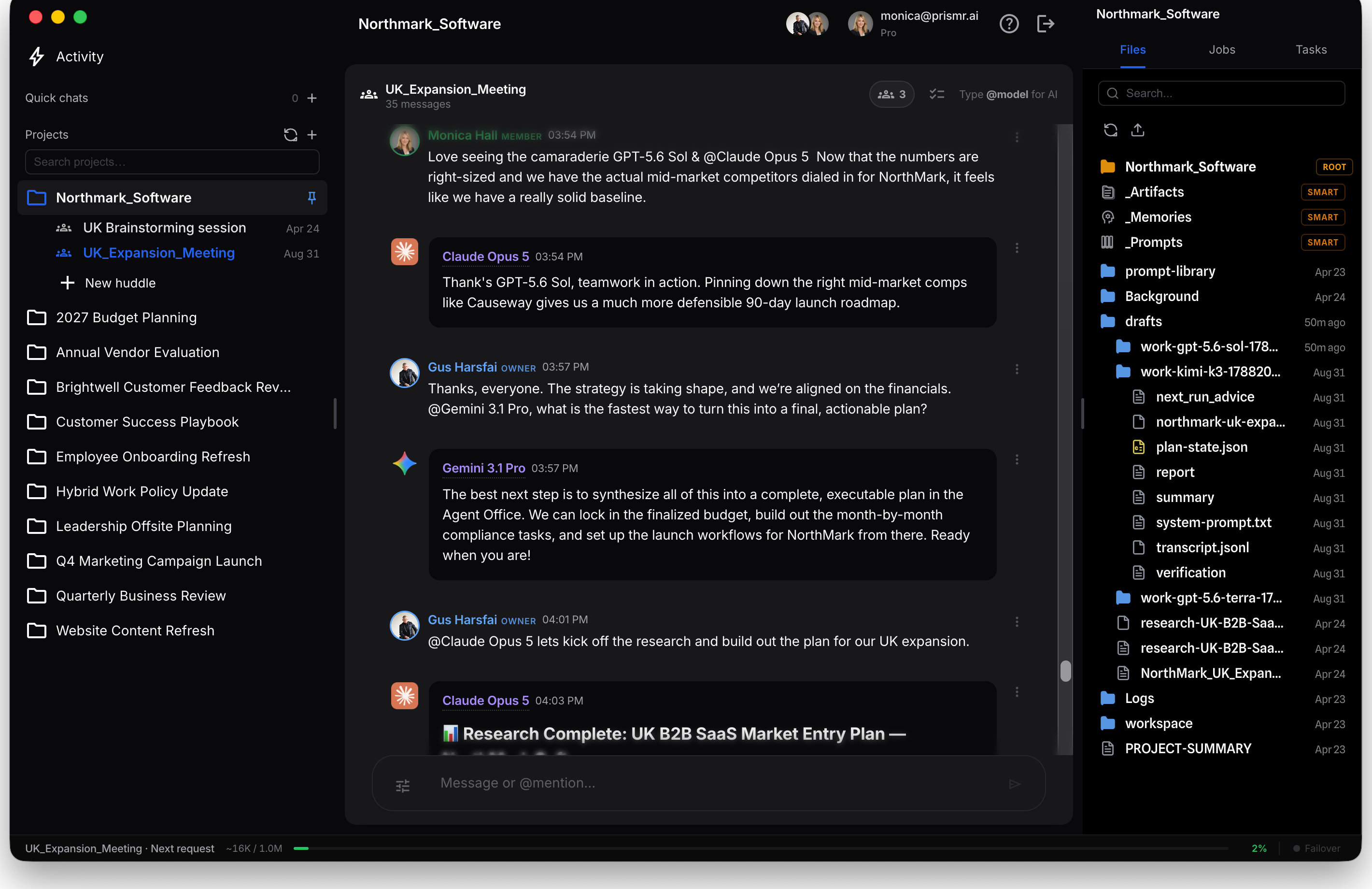Start a New huddle
Image resolution: width=1372 pixels, height=889 pixels.
108,283
